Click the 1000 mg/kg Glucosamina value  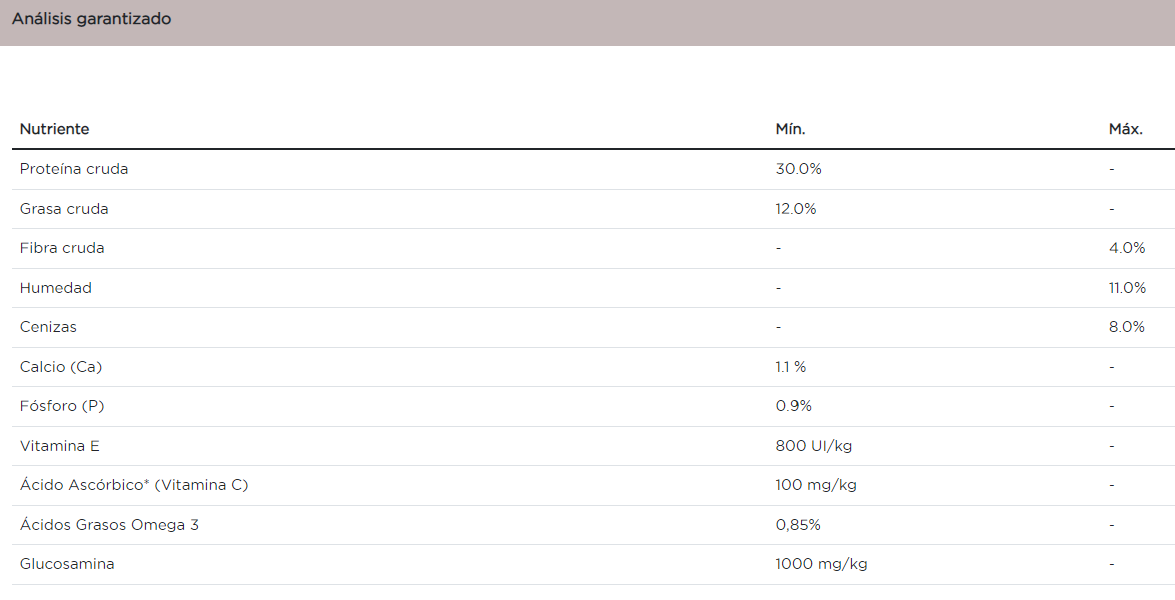click(x=821, y=564)
